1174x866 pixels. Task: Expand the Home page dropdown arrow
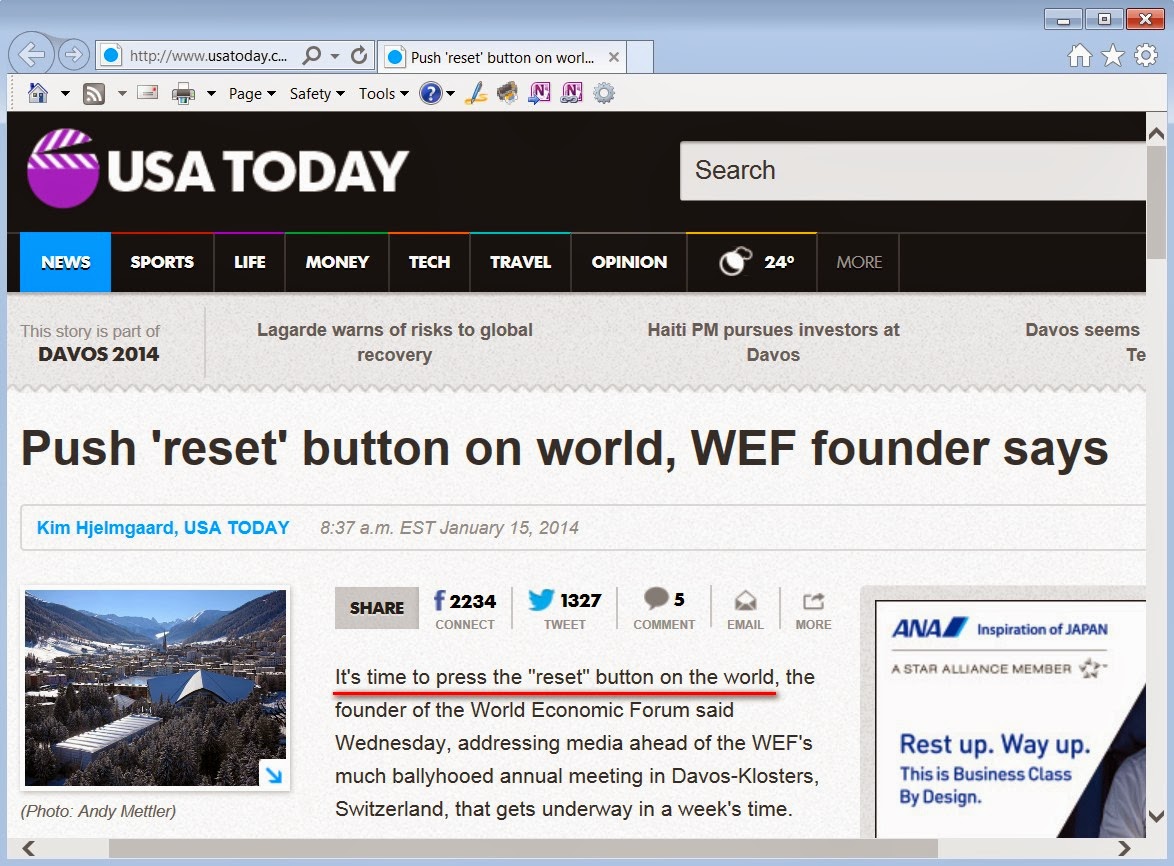[x=65, y=94]
